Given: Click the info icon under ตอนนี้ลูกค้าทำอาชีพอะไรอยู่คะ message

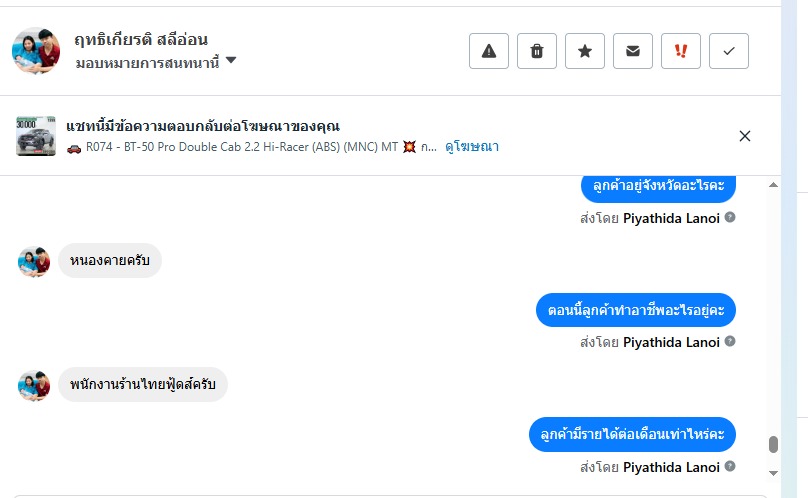Looking at the screenshot, I should (730, 341).
